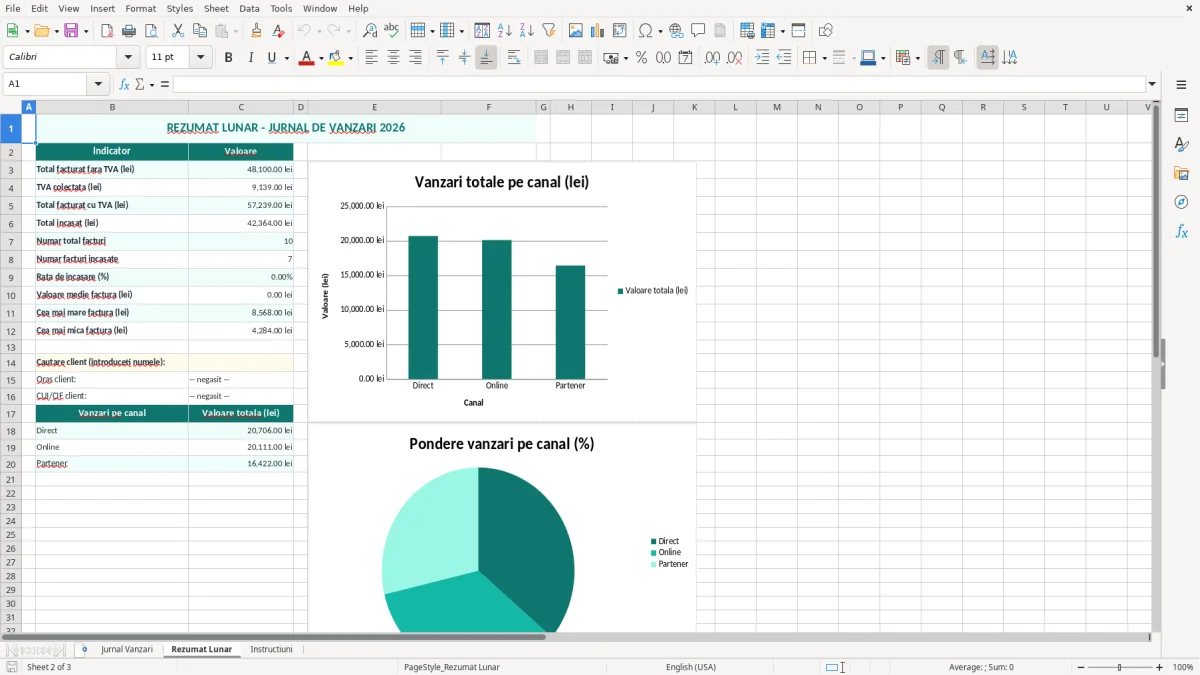Toggle Wrap Text

click(x=514, y=58)
